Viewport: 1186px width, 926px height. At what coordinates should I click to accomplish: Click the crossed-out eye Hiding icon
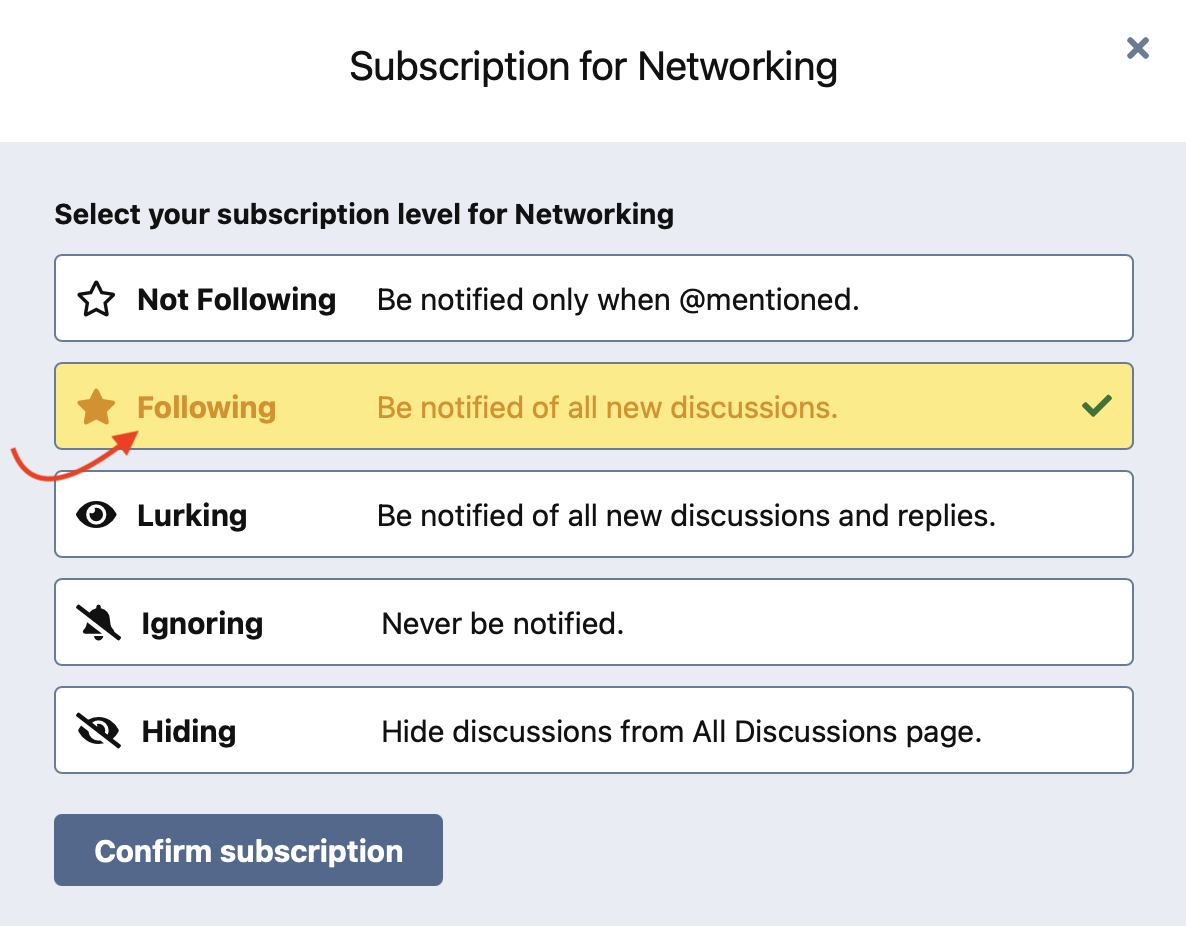click(98, 731)
